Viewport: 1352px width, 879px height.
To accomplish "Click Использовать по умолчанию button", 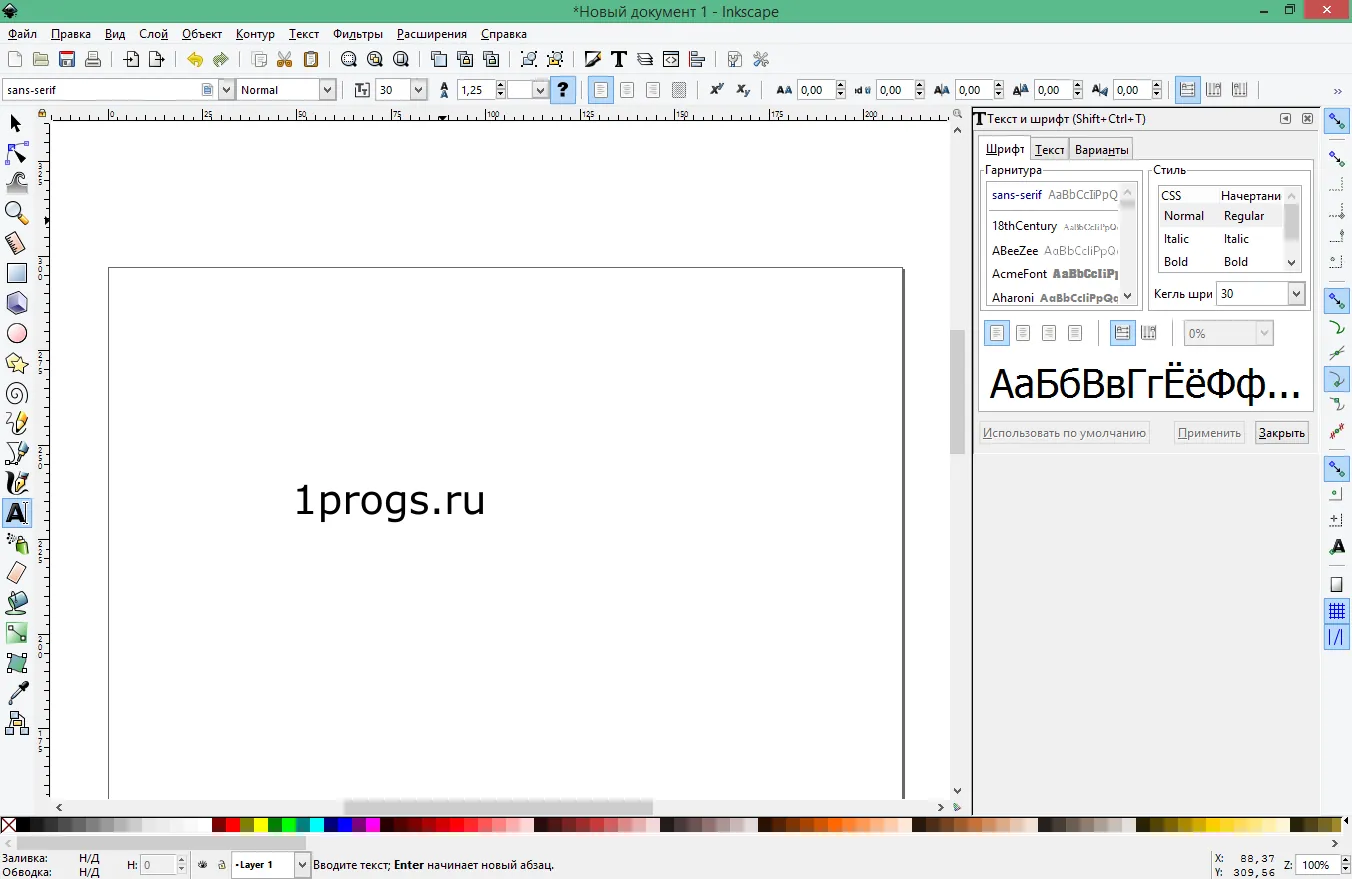I will pos(1064,433).
